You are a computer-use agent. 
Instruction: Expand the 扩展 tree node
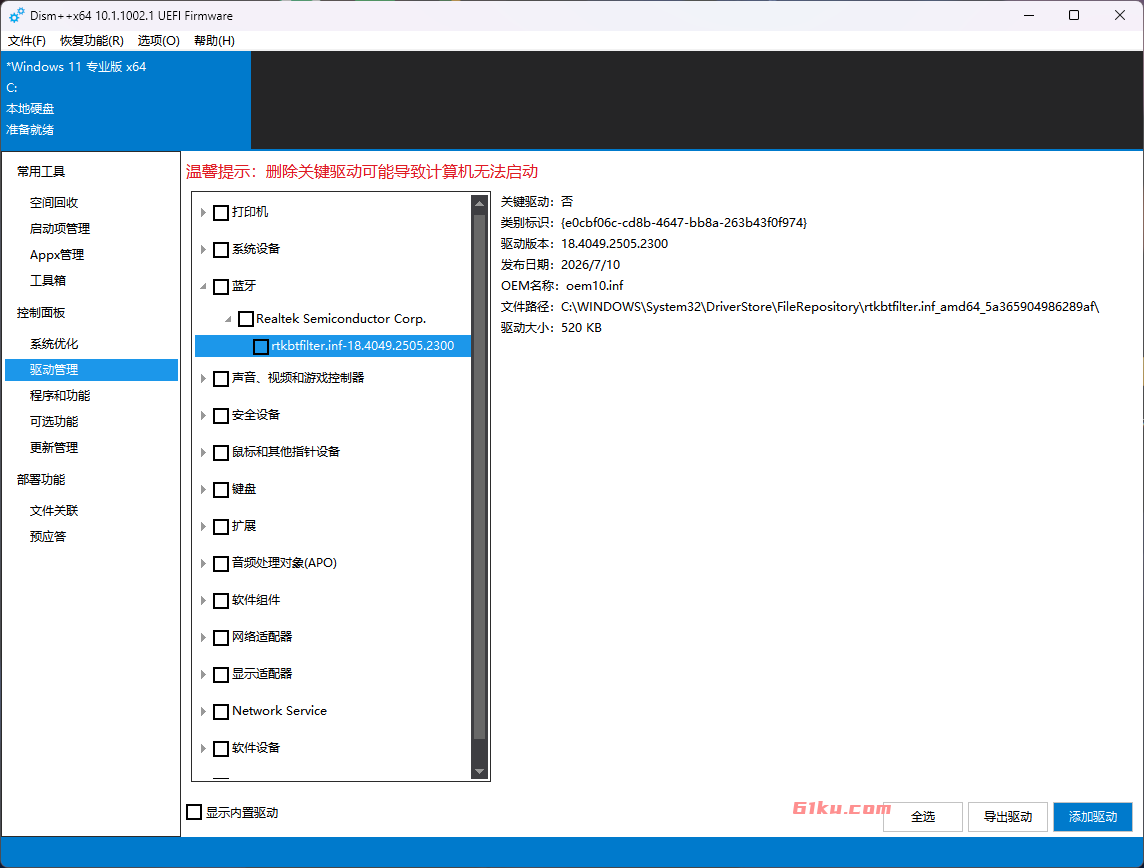204,527
